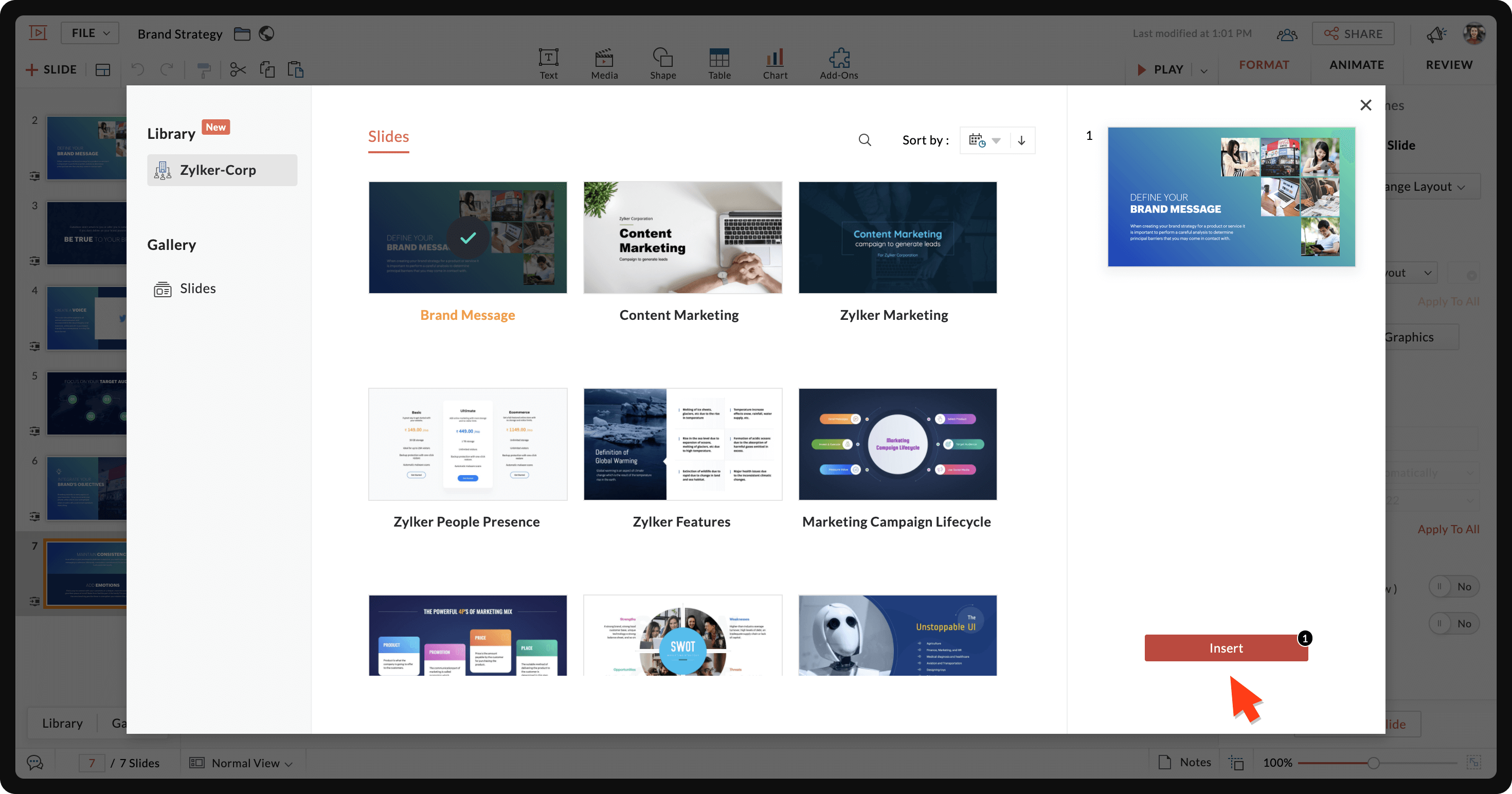Open the folder icon beside Brand Strategy
Image resolution: width=1512 pixels, height=794 pixels.
click(x=242, y=33)
